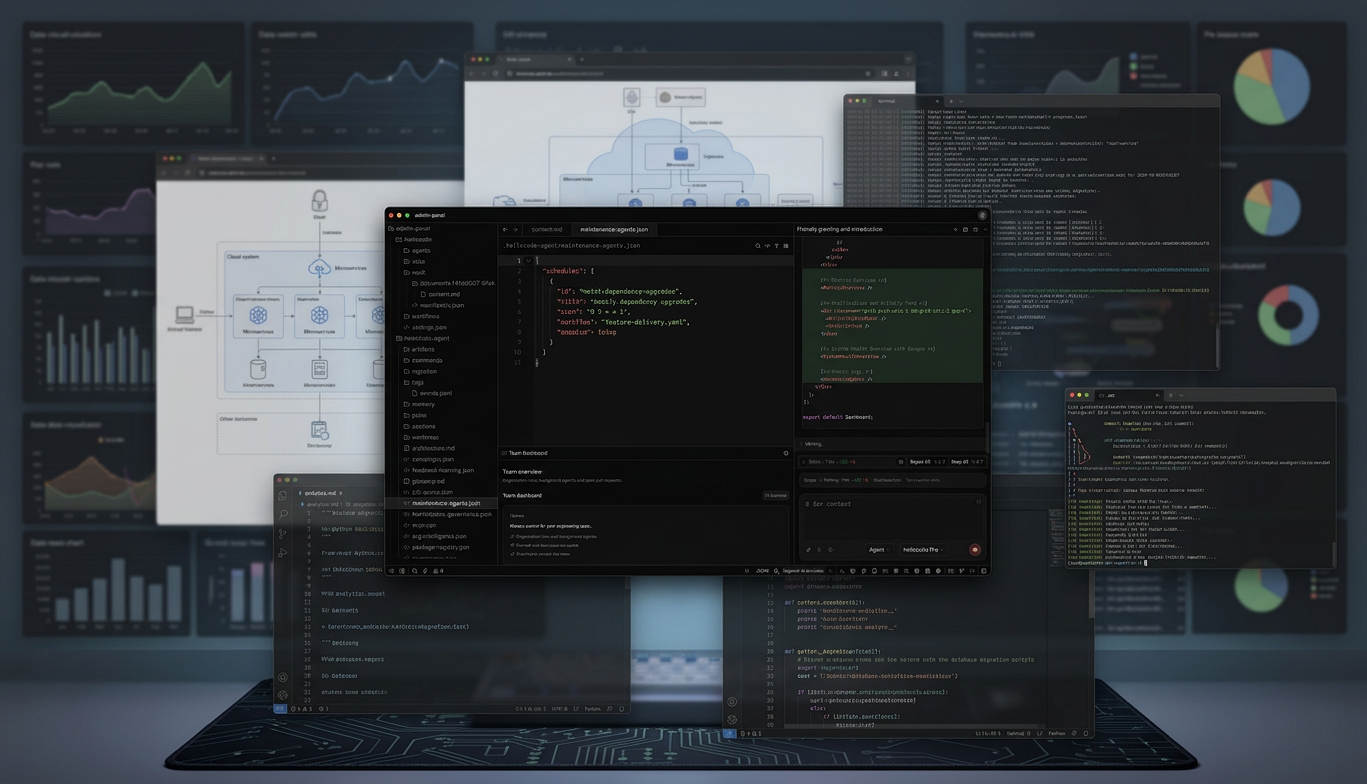The height and width of the screenshot is (784, 1367).
Task: Click the filter icon in the editor toolbar
Action: pyautogui.click(x=776, y=245)
